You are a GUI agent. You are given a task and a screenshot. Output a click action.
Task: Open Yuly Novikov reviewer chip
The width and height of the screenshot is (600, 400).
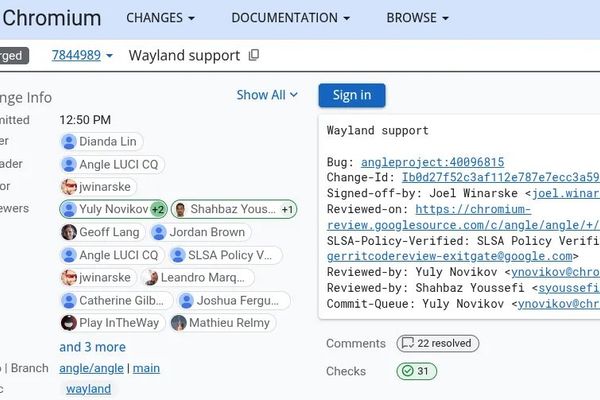[x=113, y=209]
